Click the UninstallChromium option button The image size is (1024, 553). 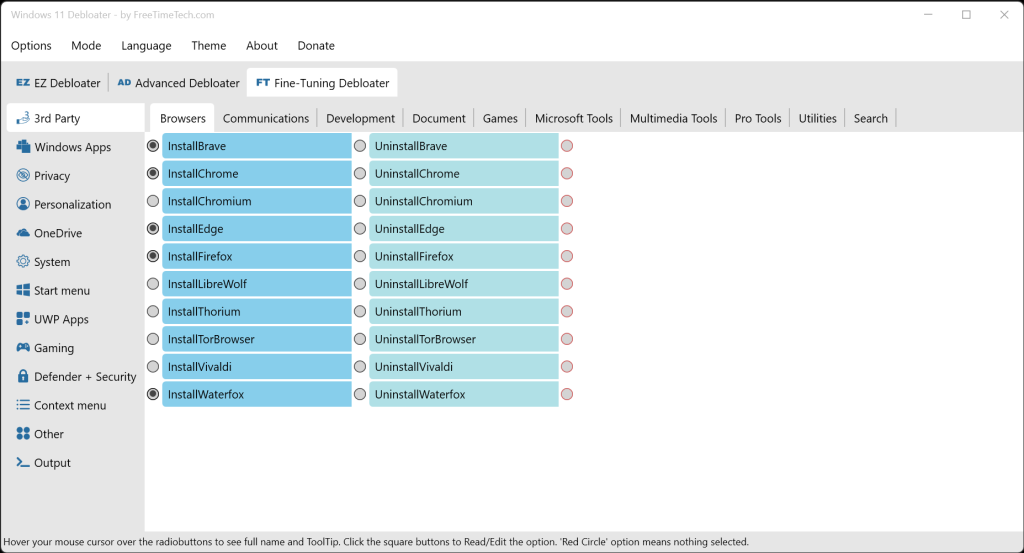[464, 201]
